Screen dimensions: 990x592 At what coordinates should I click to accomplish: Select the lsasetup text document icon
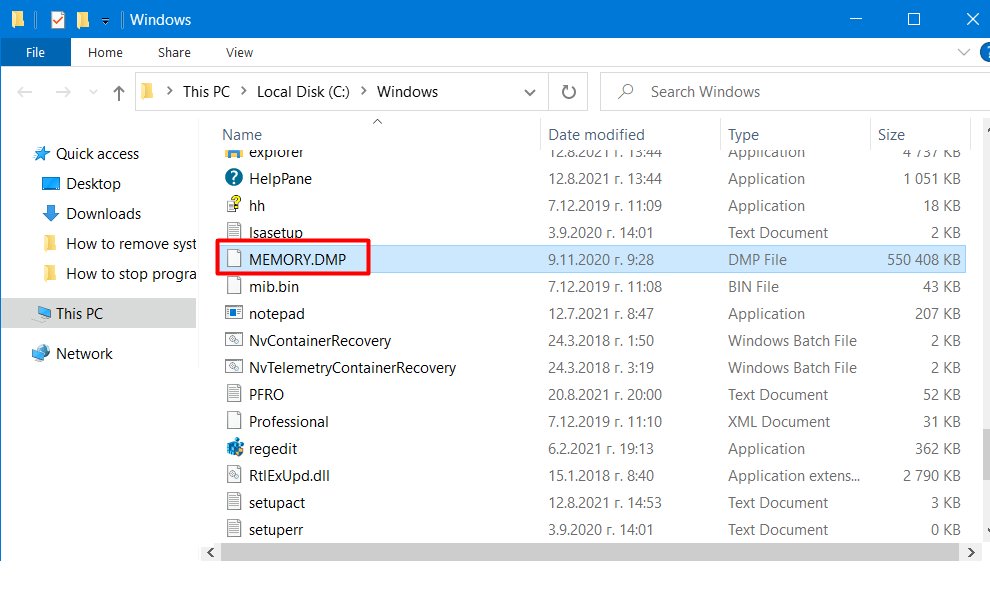[234, 232]
